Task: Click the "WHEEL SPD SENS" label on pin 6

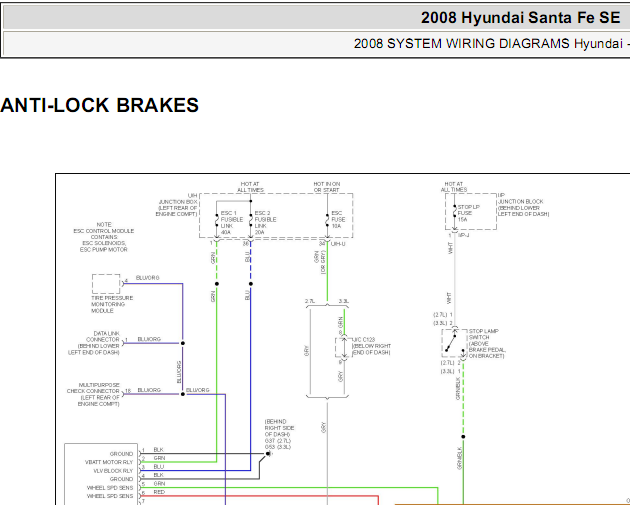Action: [110, 496]
